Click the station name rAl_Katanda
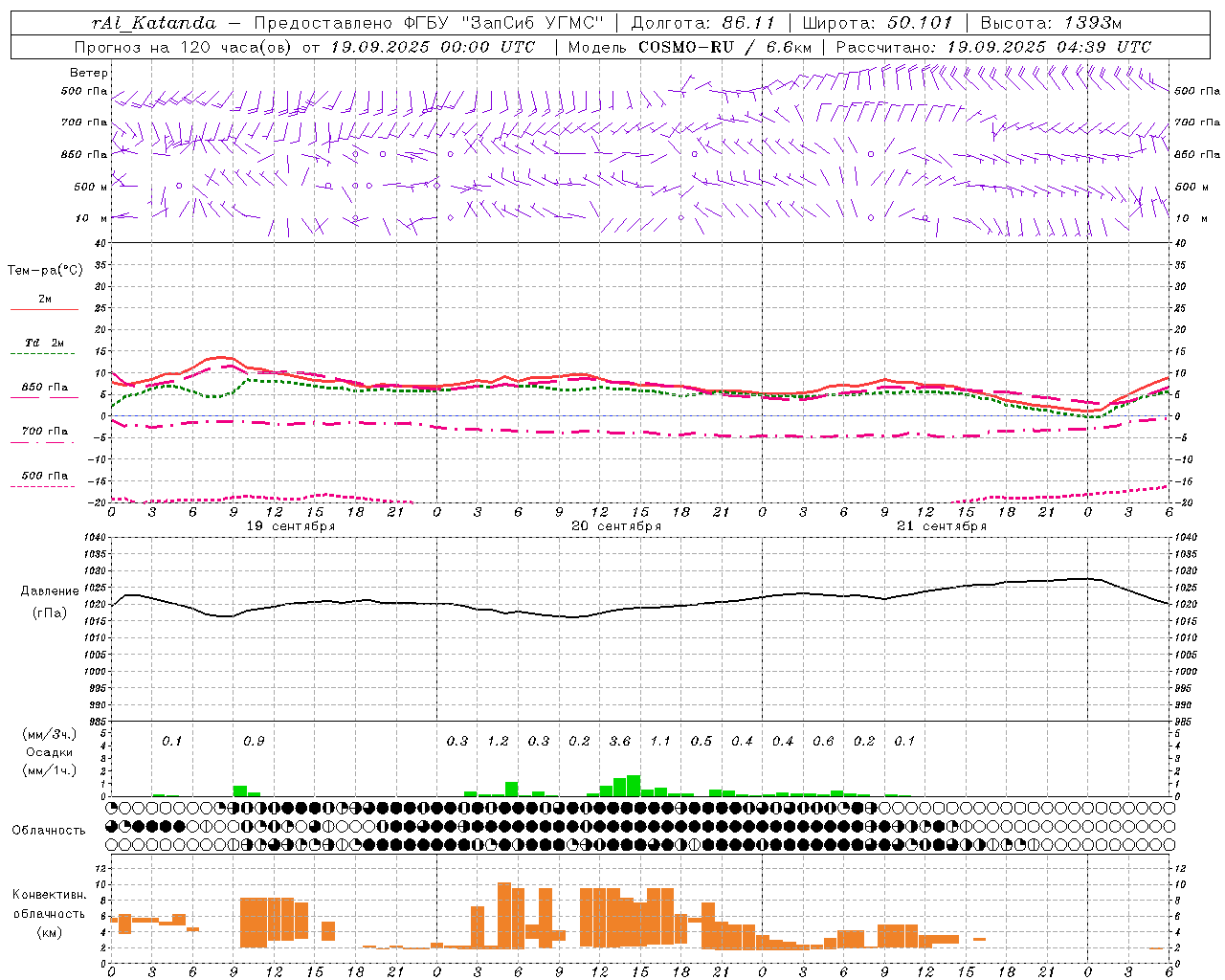 pyautogui.click(x=154, y=23)
